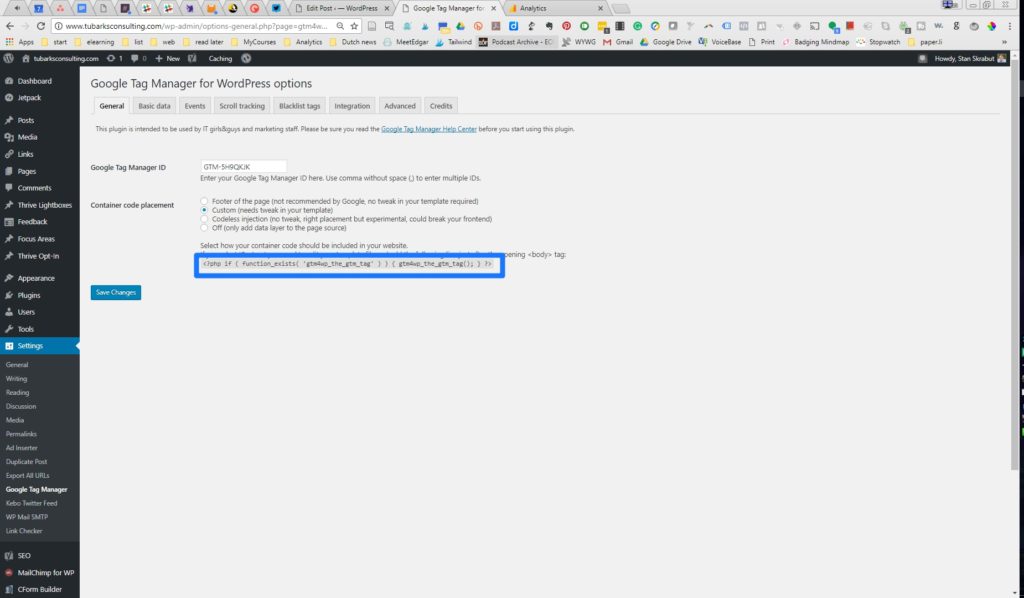The height and width of the screenshot is (598, 1024).
Task: Click the Appearance paintbrush icon
Action: click(9, 278)
